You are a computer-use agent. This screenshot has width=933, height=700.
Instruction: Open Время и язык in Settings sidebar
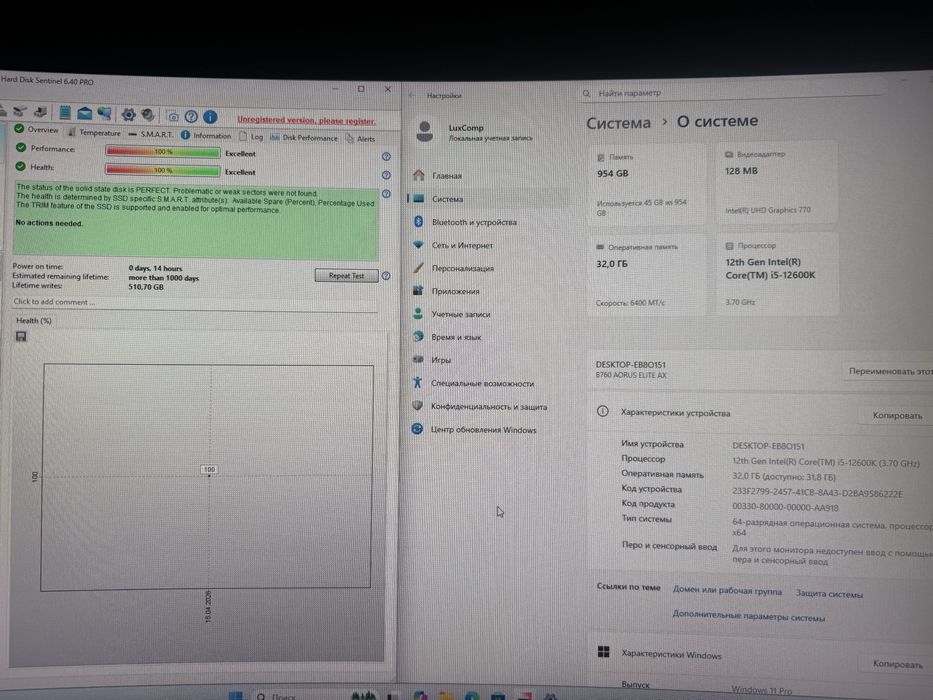tap(488, 337)
